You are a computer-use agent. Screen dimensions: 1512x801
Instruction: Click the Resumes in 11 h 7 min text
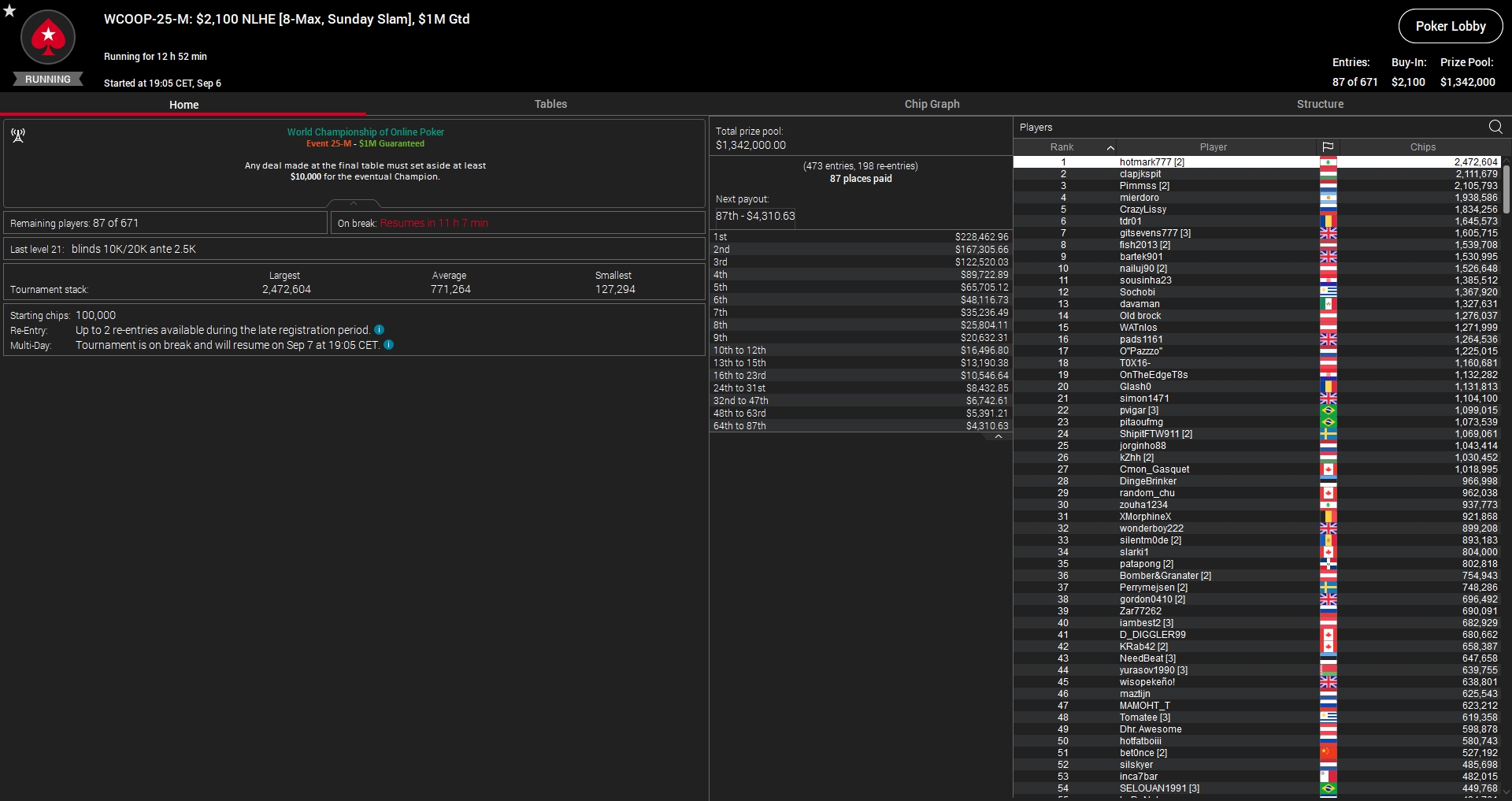click(x=434, y=224)
